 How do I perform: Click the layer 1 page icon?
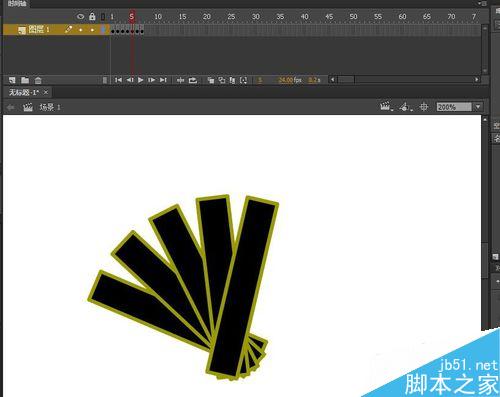coord(22,30)
